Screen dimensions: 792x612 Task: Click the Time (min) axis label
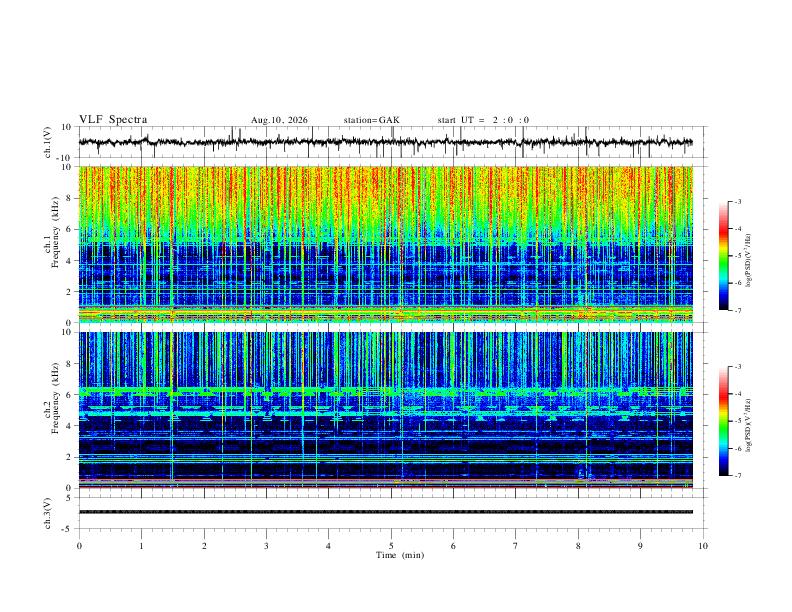(400, 555)
